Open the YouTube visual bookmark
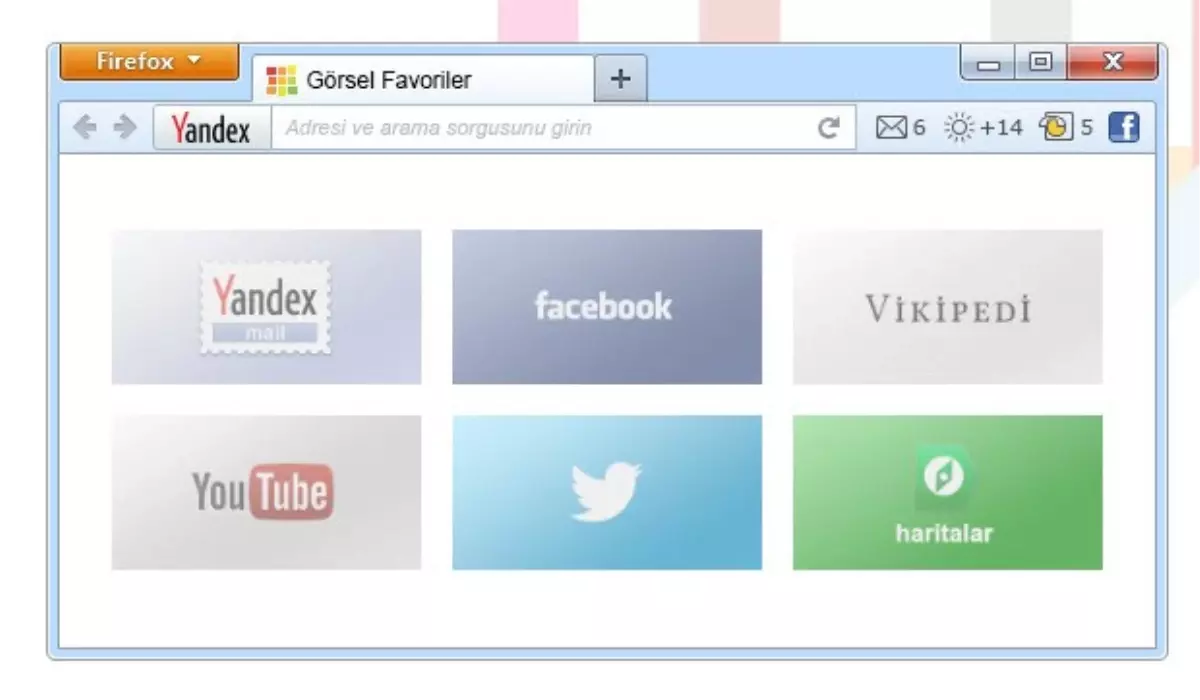 point(265,491)
